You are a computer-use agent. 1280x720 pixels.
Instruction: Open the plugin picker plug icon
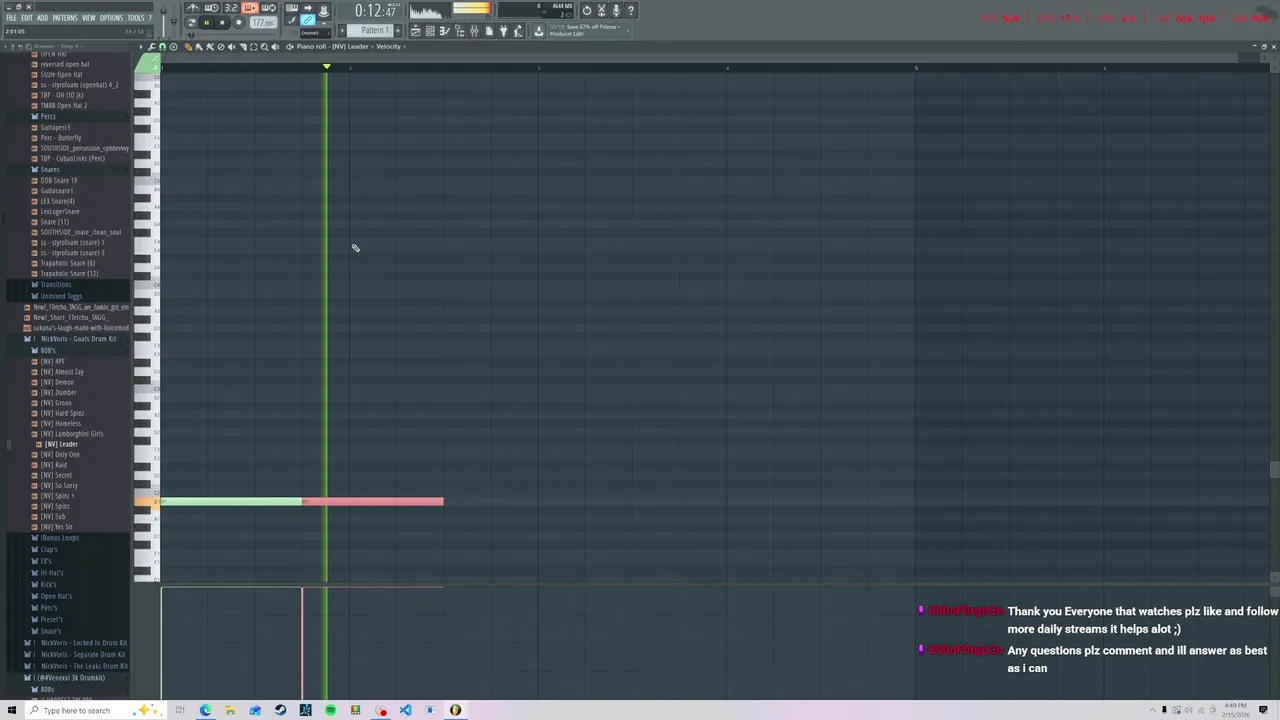coord(503,31)
